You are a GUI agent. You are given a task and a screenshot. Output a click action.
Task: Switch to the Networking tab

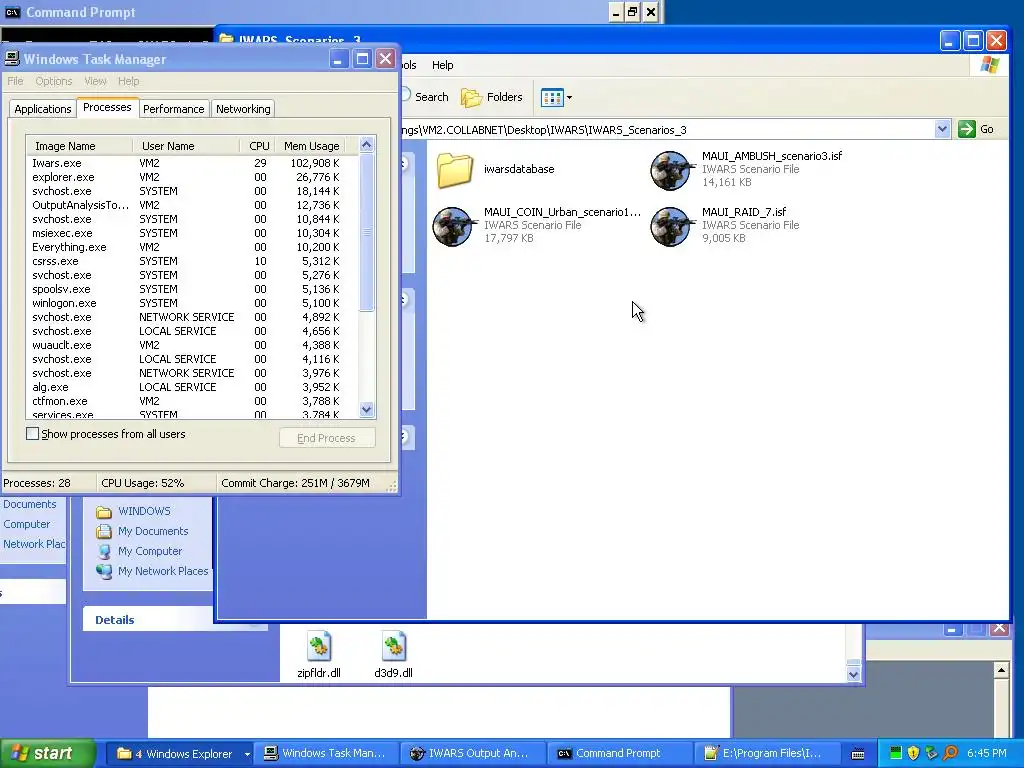click(243, 109)
